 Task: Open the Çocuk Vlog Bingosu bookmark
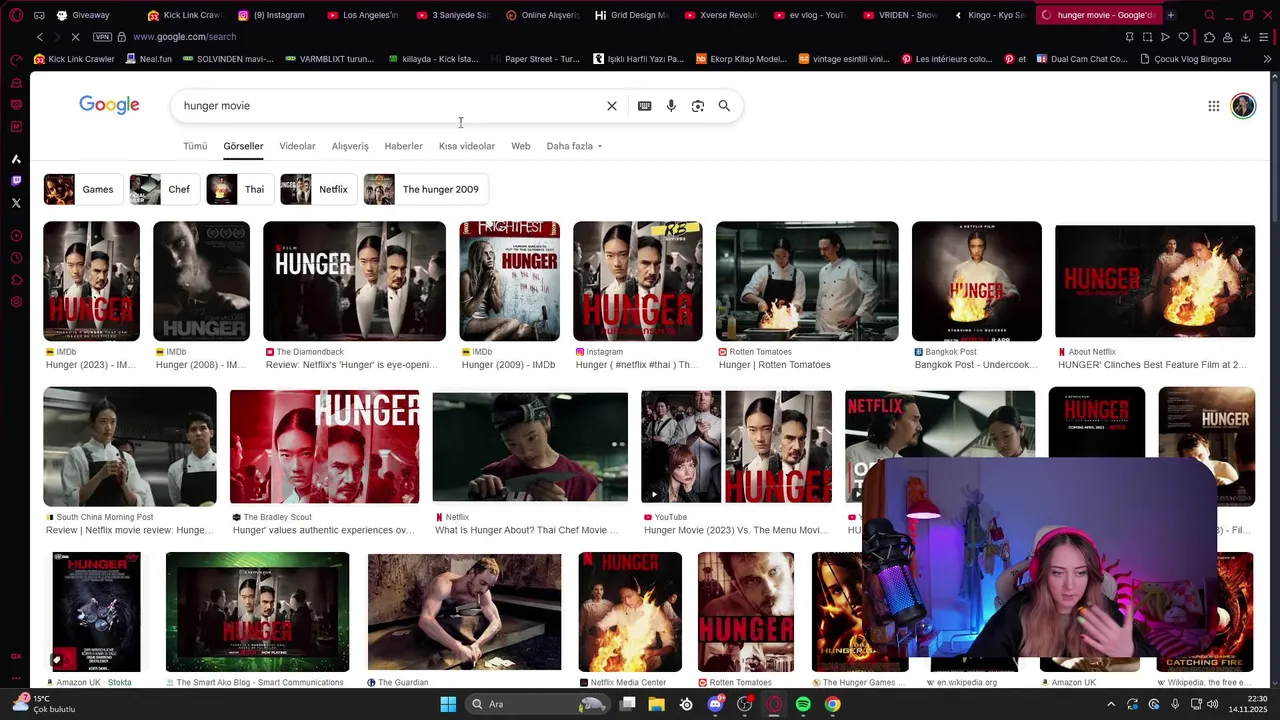pyautogui.click(x=1186, y=59)
